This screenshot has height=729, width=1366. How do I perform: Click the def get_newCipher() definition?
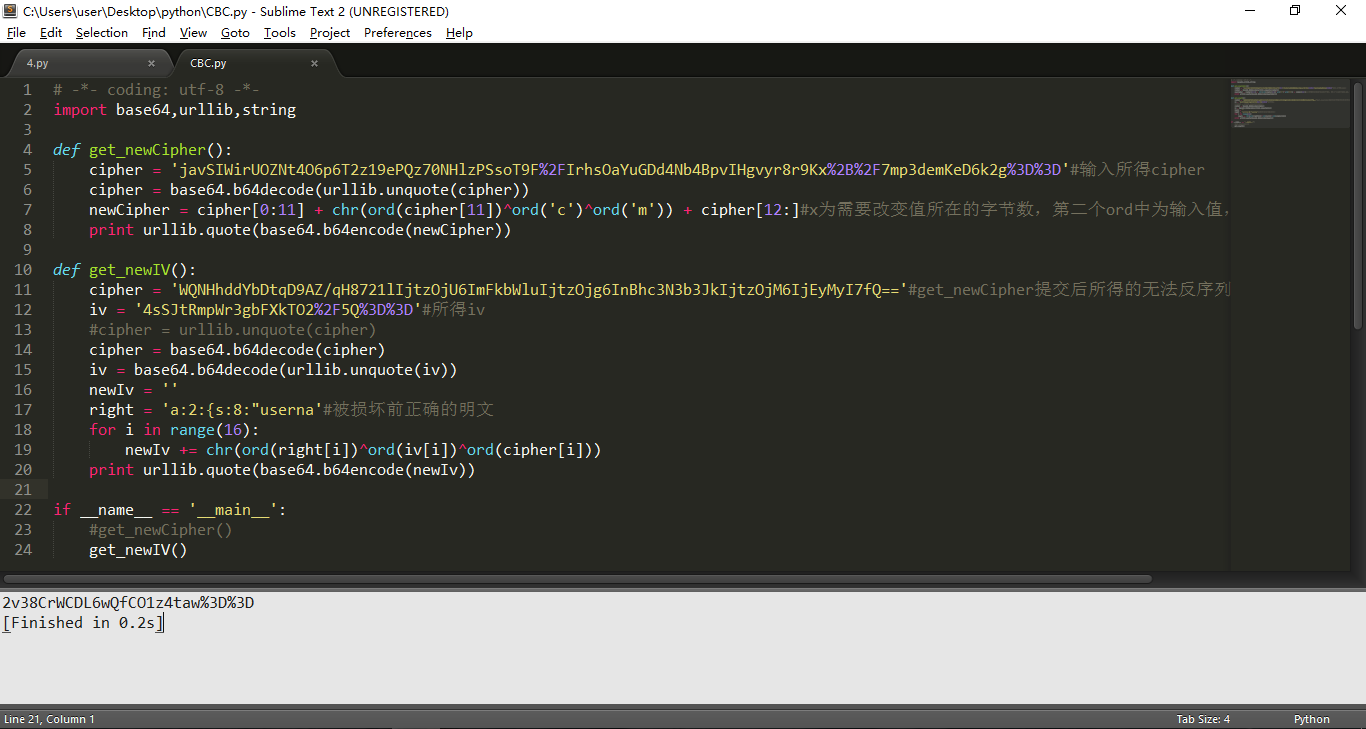pos(143,150)
